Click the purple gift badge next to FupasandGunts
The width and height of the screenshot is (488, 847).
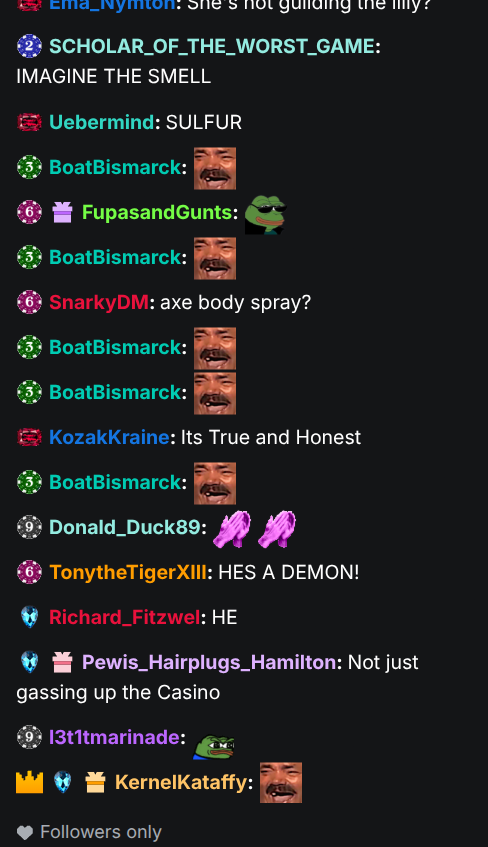[62, 212]
